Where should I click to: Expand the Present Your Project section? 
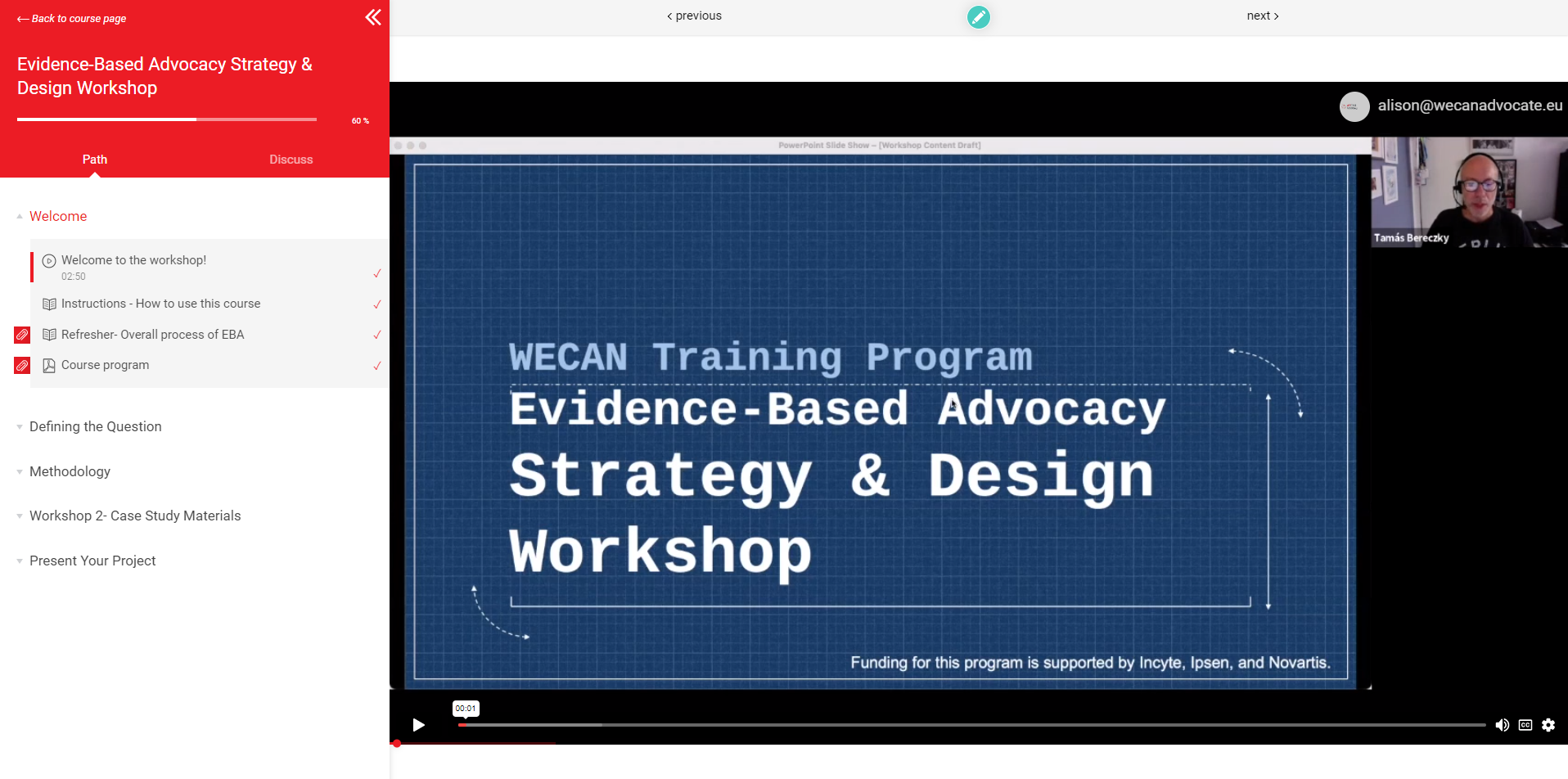(x=92, y=561)
